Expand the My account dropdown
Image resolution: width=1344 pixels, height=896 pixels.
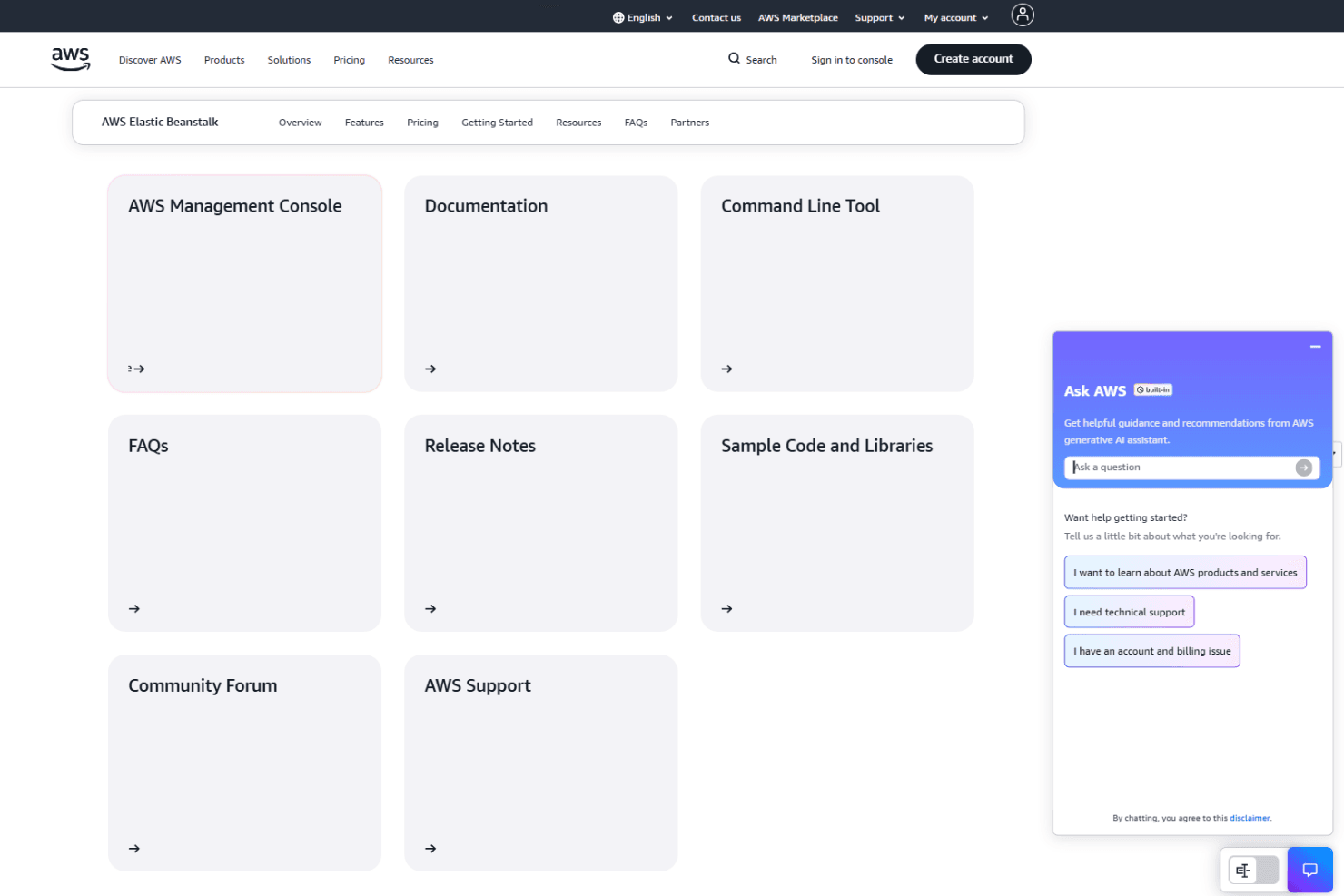[x=956, y=17]
